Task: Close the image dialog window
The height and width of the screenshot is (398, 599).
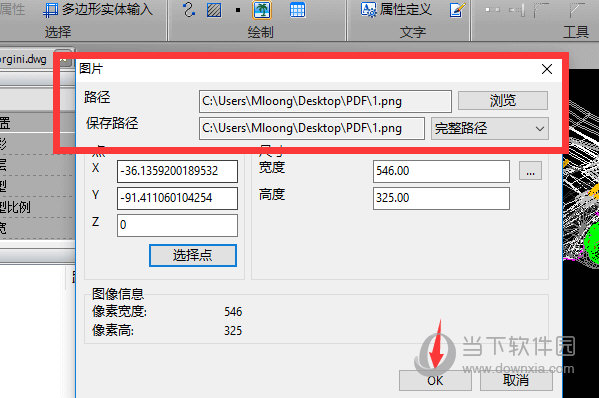Action: tap(547, 69)
